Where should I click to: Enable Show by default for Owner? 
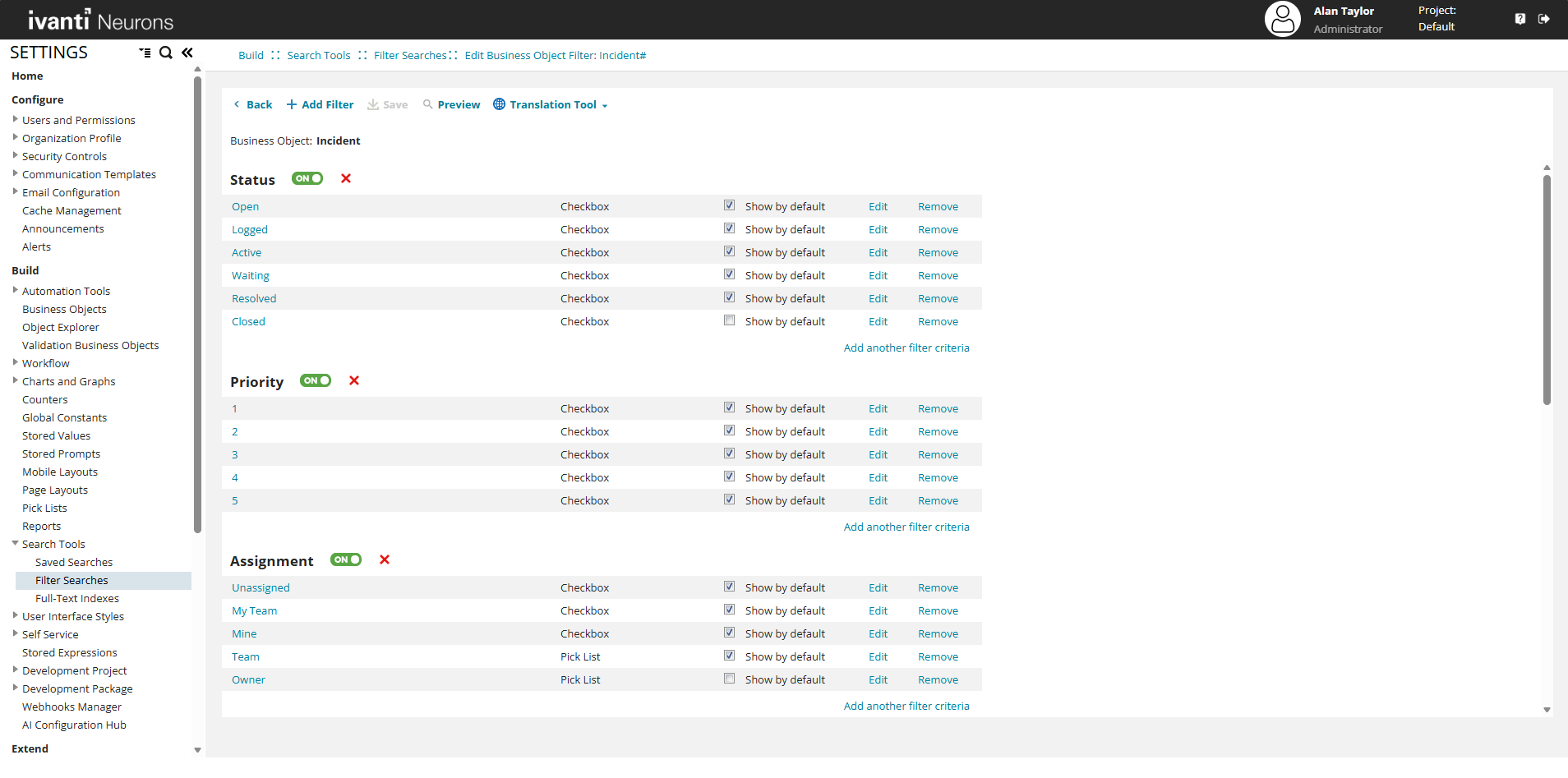729,679
